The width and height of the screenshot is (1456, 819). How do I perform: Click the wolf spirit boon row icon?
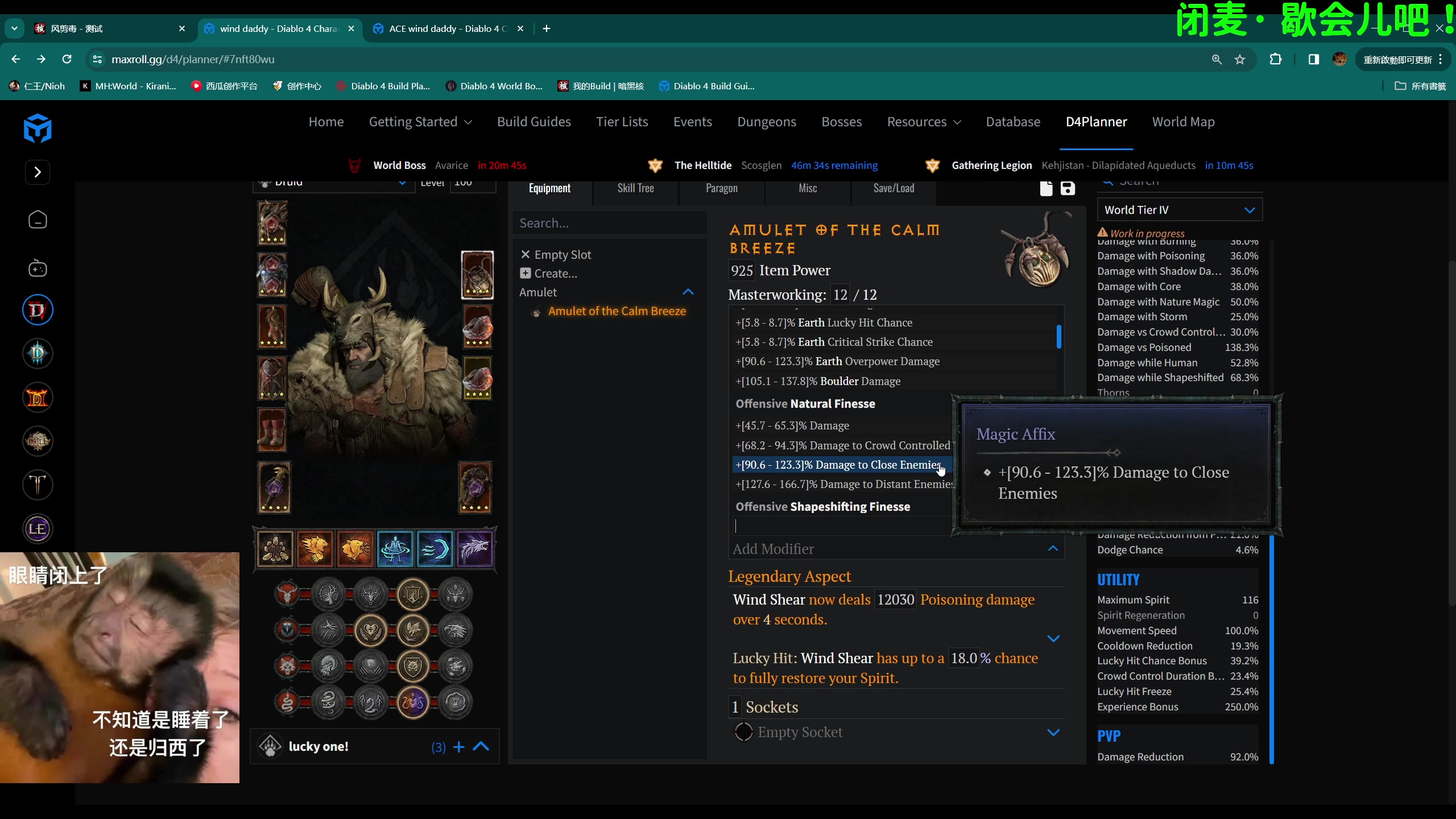[287, 666]
